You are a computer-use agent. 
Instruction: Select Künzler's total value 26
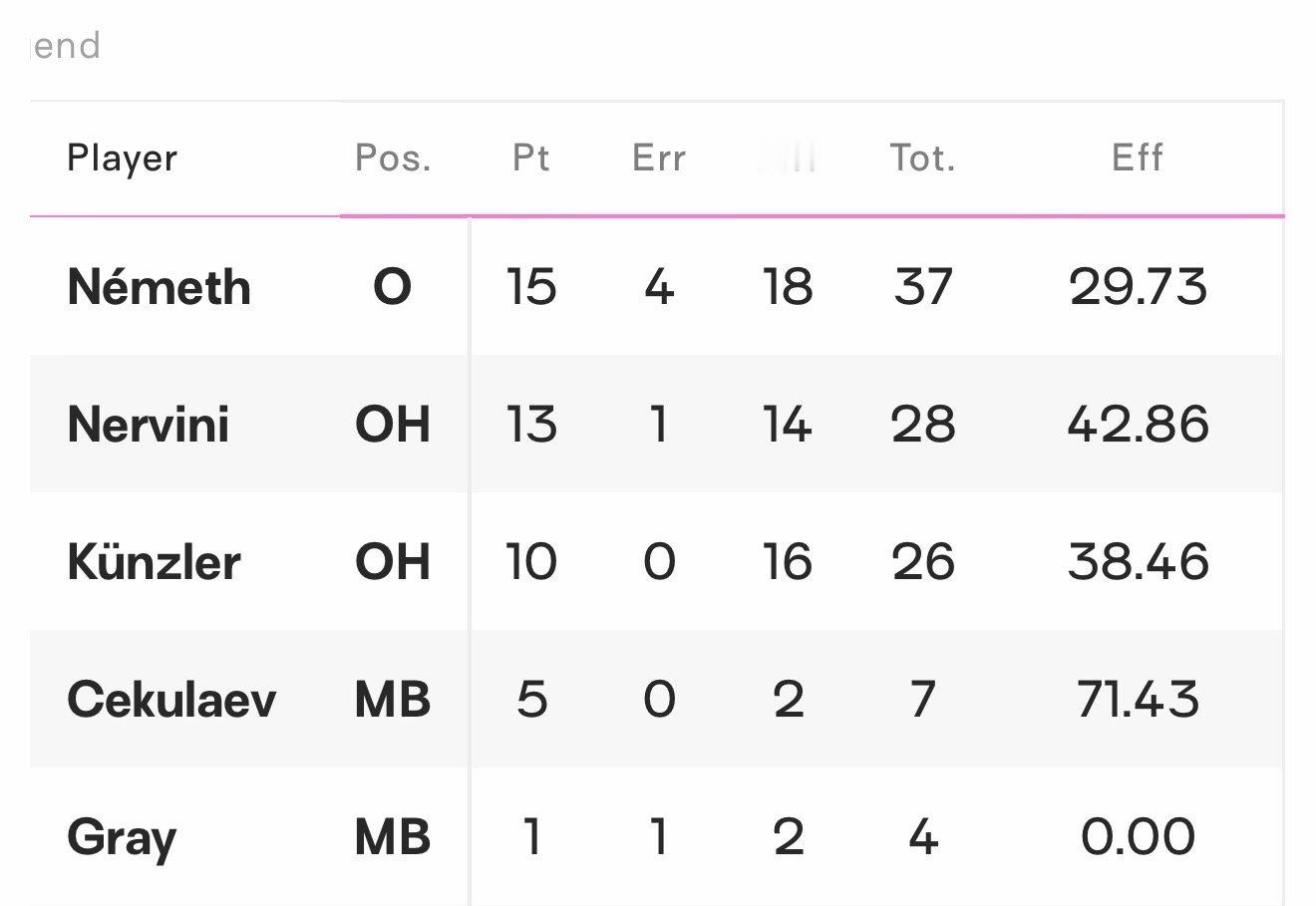click(x=923, y=562)
